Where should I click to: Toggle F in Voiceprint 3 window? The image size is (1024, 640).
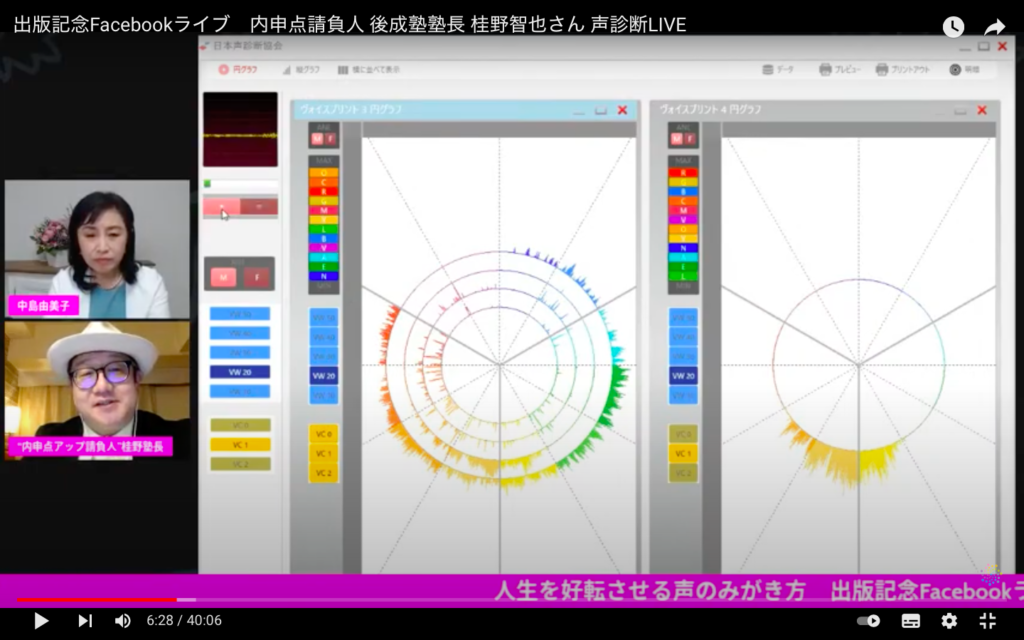pyautogui.click(x=330, y=138)
